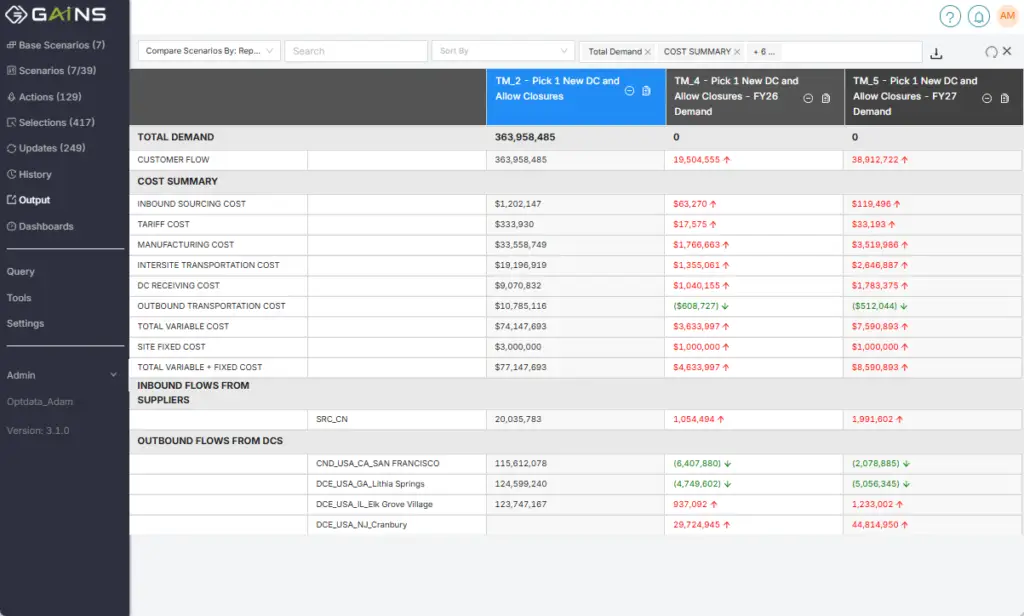Open Settings from the sidebar
Viewport: 1024px width, 616px height.
click(x=25, y=323)
